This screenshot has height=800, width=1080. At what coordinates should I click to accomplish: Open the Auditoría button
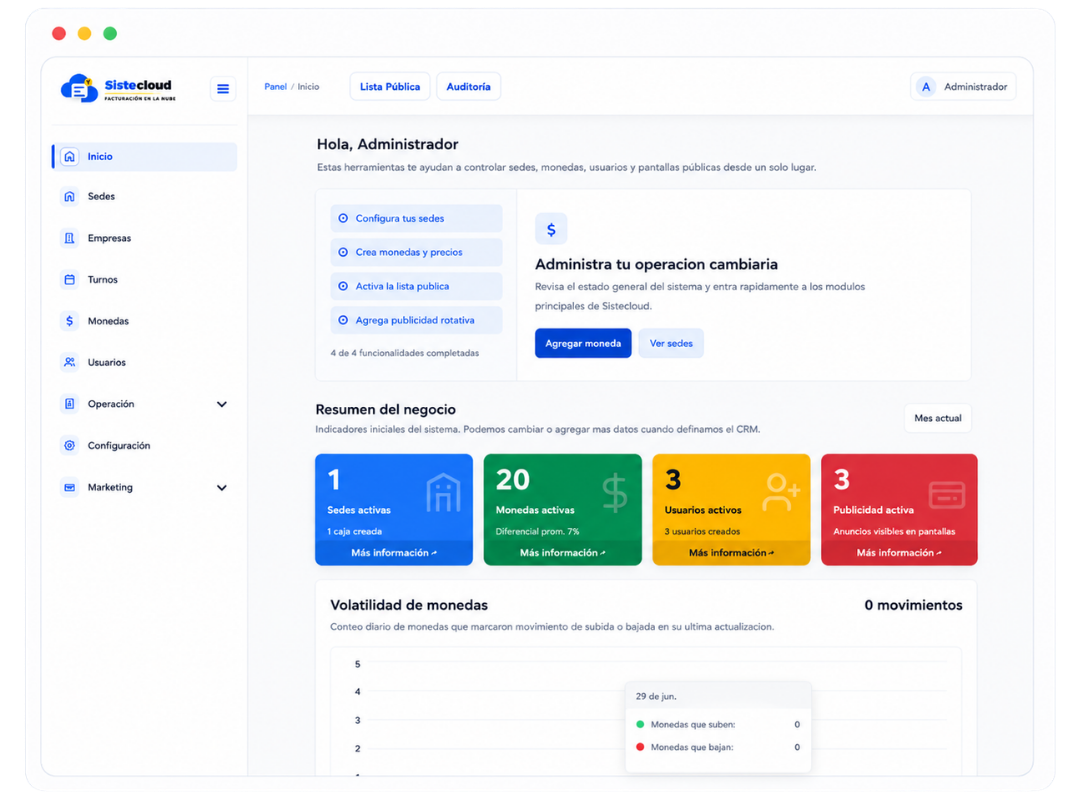click(x=468, y=87)
